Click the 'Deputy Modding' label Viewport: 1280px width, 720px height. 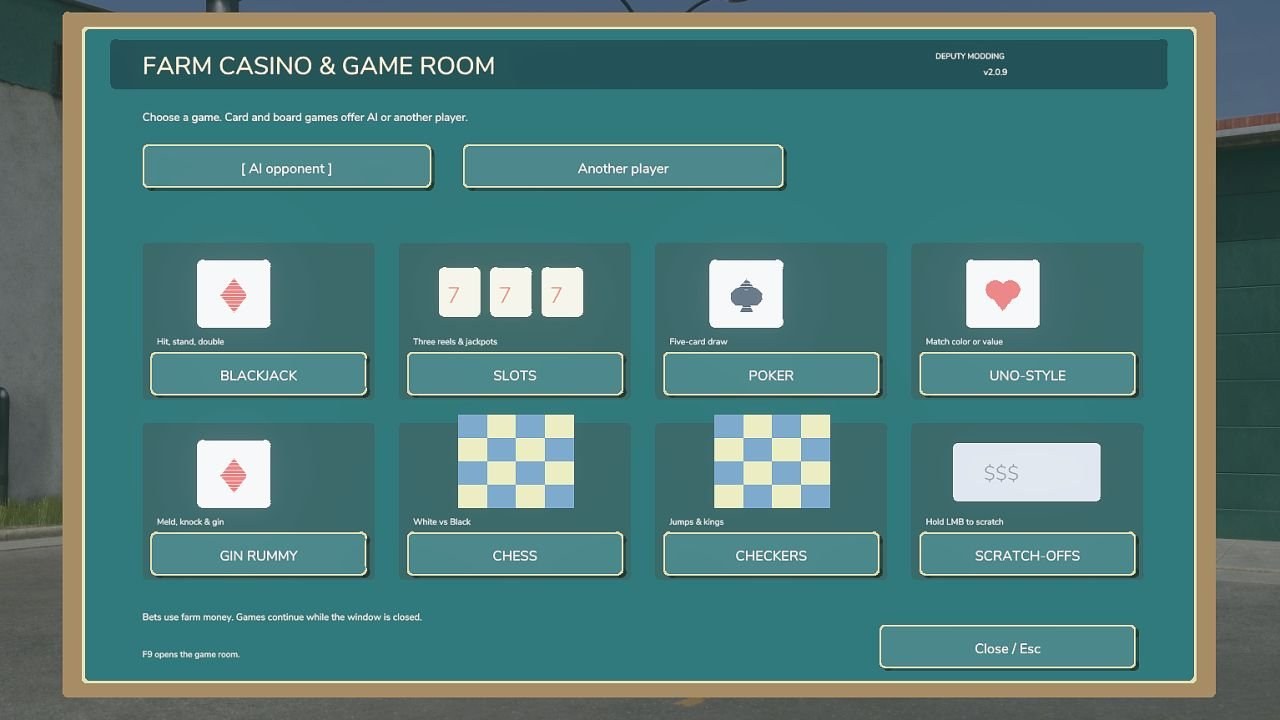point(970,56)
